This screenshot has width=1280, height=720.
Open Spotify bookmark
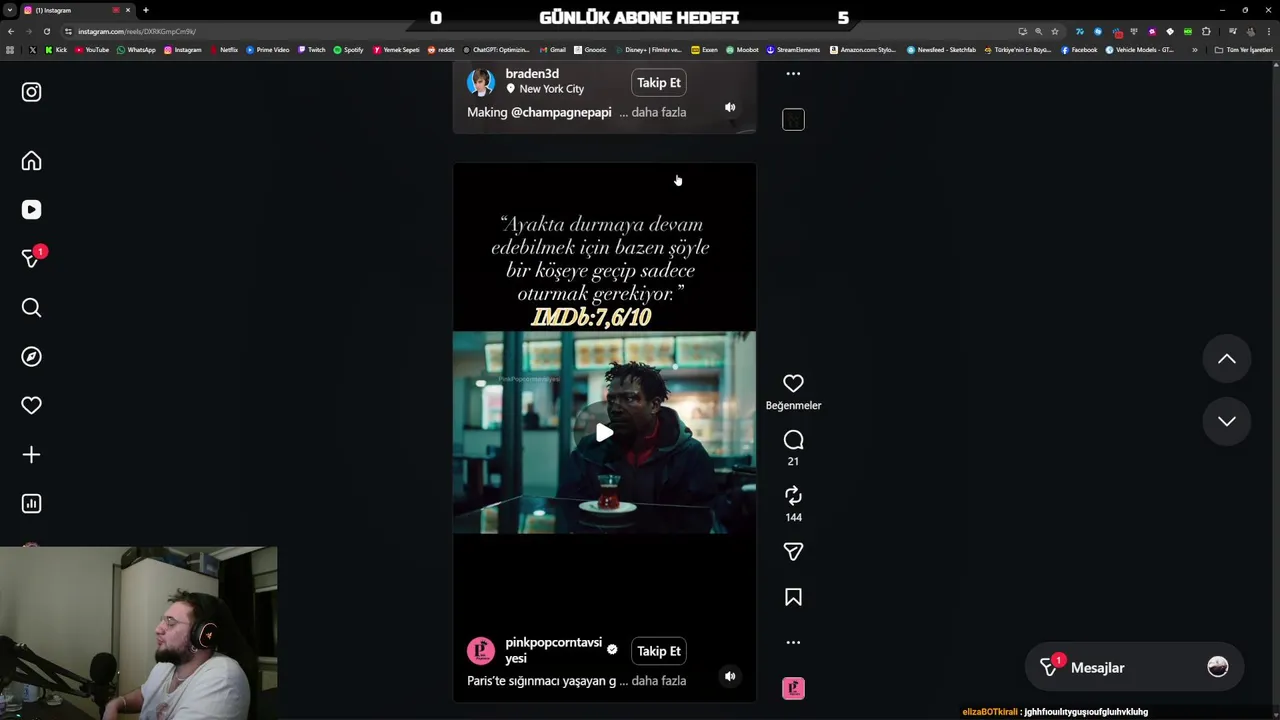coord(348,49)
